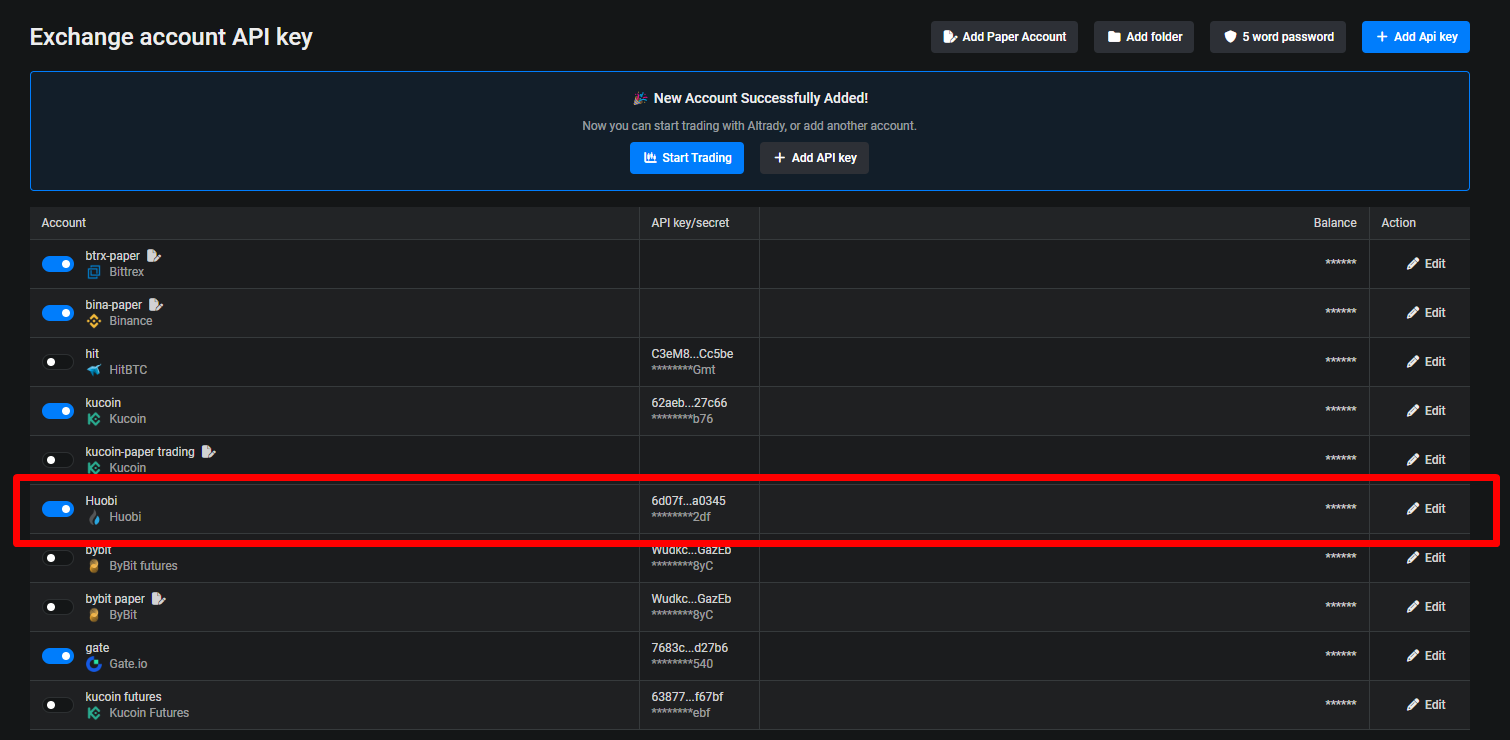Click the Kucoin logo under the kucoin account

(x=94, y=419)
